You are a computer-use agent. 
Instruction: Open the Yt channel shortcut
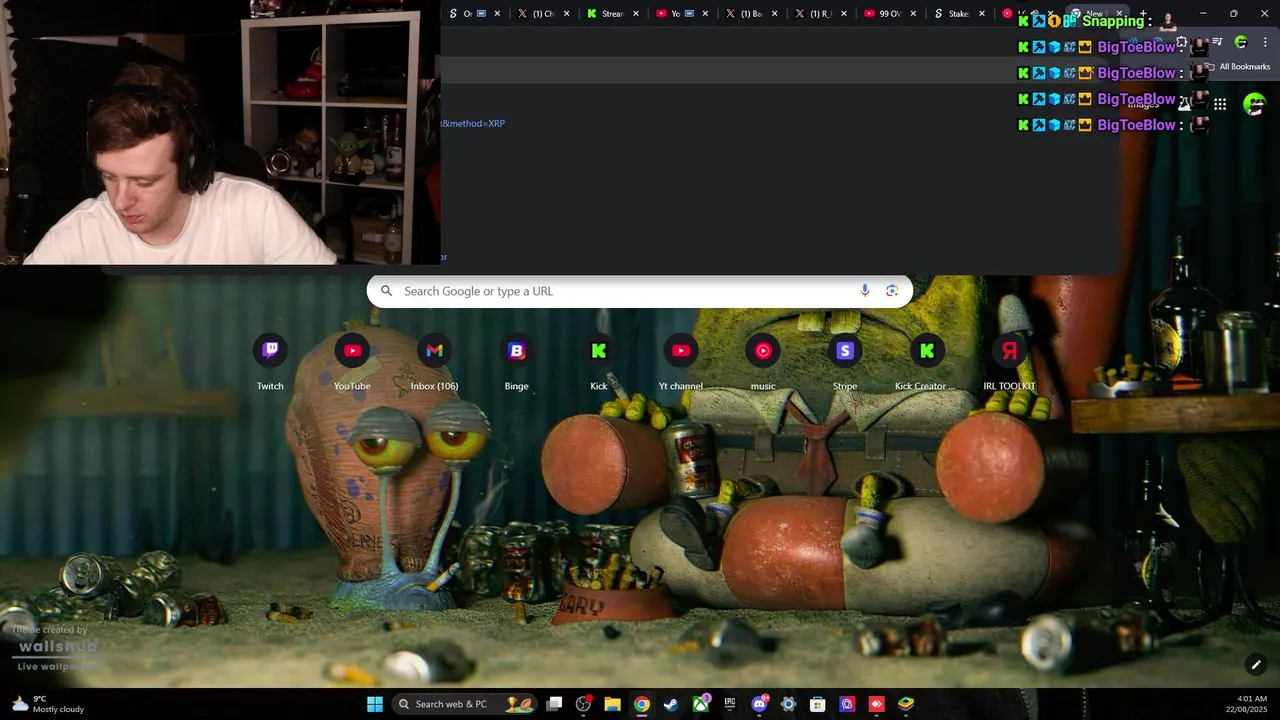point(681,362)
